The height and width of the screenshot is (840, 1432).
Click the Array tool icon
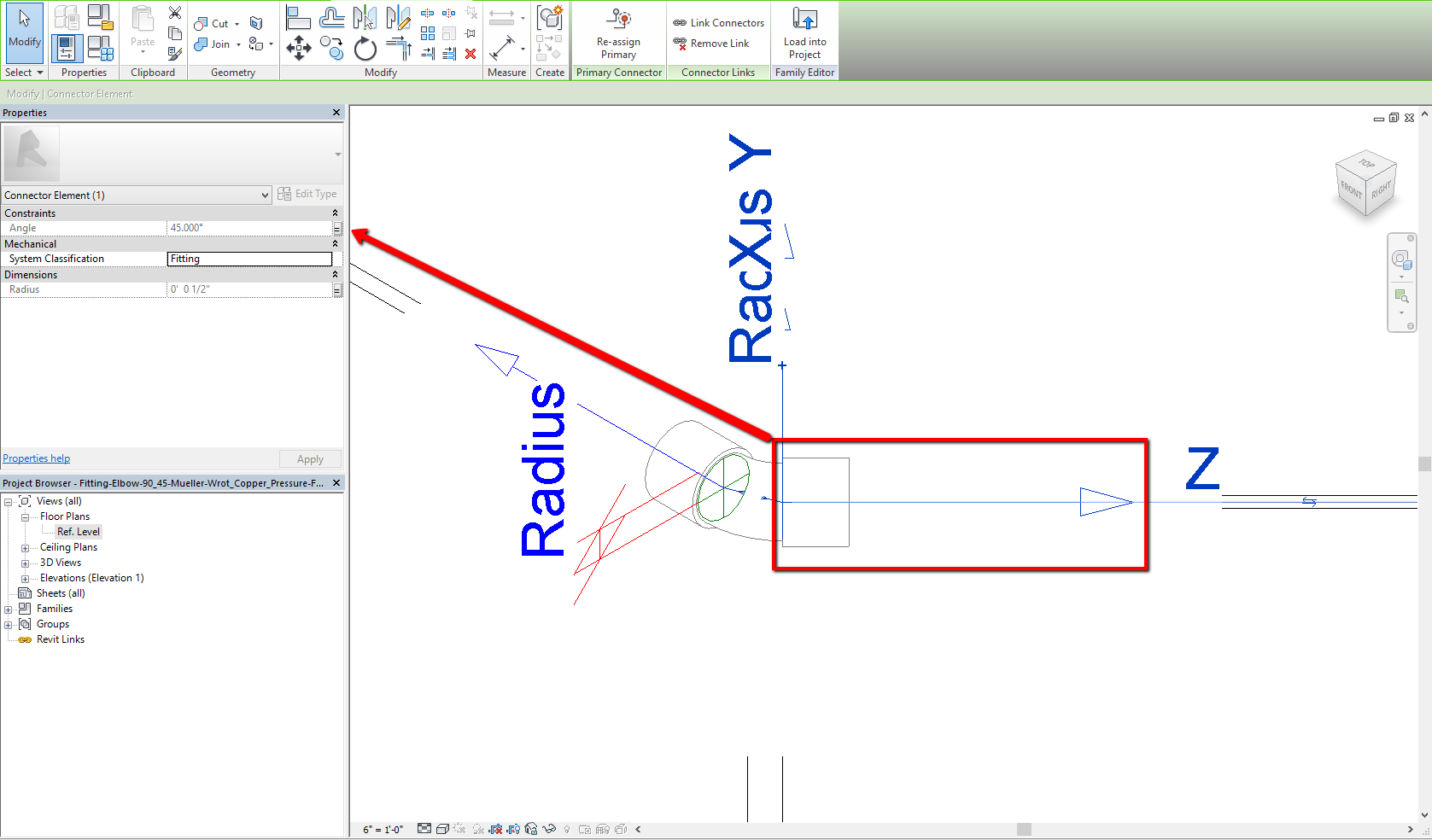[428, 33]
